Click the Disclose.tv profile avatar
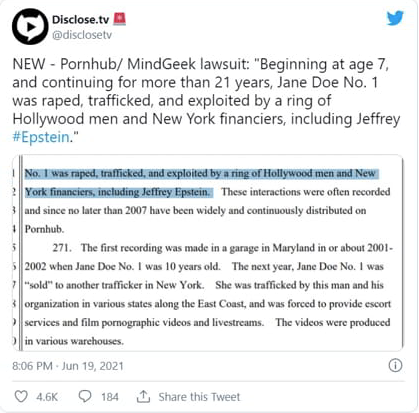The image size is (419, 413). click(x=30, y=27)
